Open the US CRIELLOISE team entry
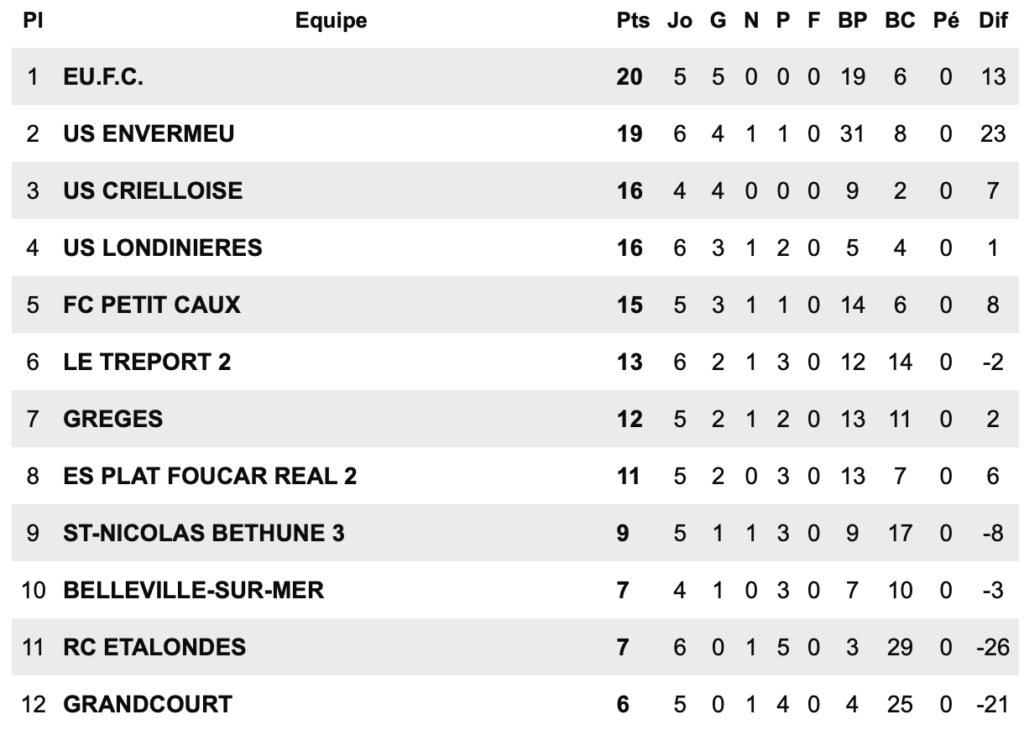The image size is (1024, 730). (x=153, y=191)
